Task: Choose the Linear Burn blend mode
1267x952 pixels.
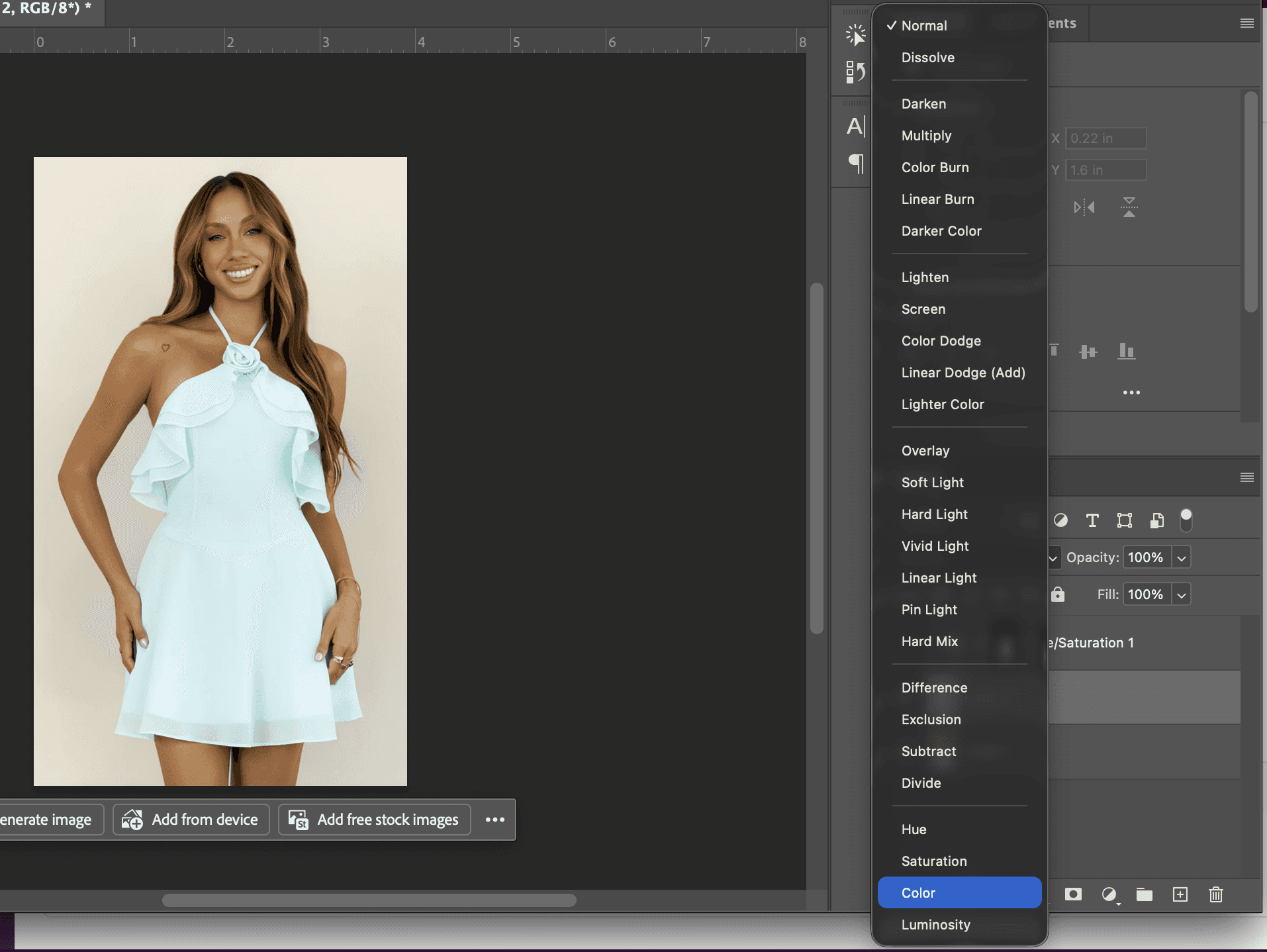Action: pyautogui.click(x=959, y=199)
